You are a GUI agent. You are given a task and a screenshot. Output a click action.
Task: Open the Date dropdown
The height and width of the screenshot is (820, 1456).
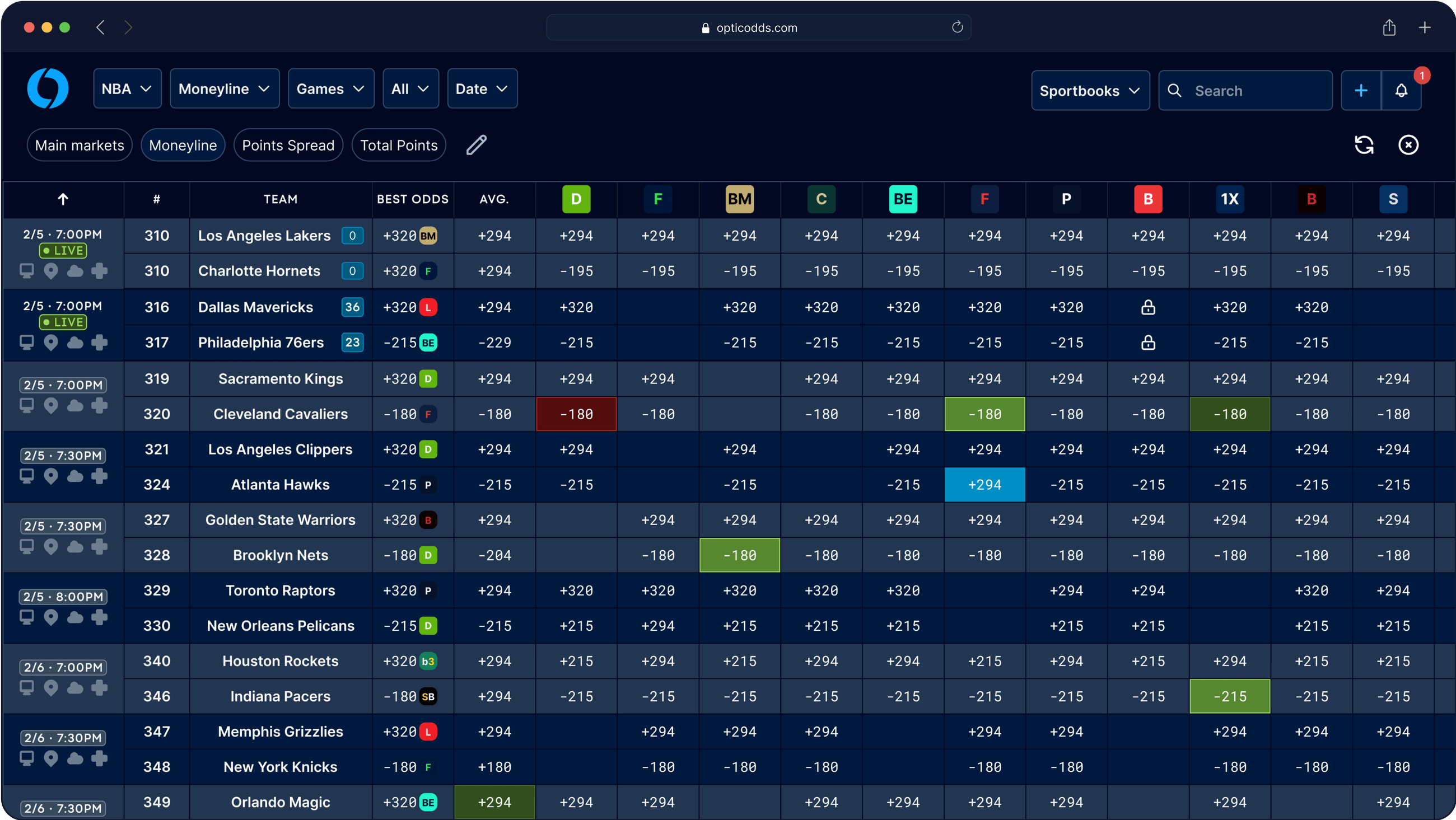click(x=482, y=88)
